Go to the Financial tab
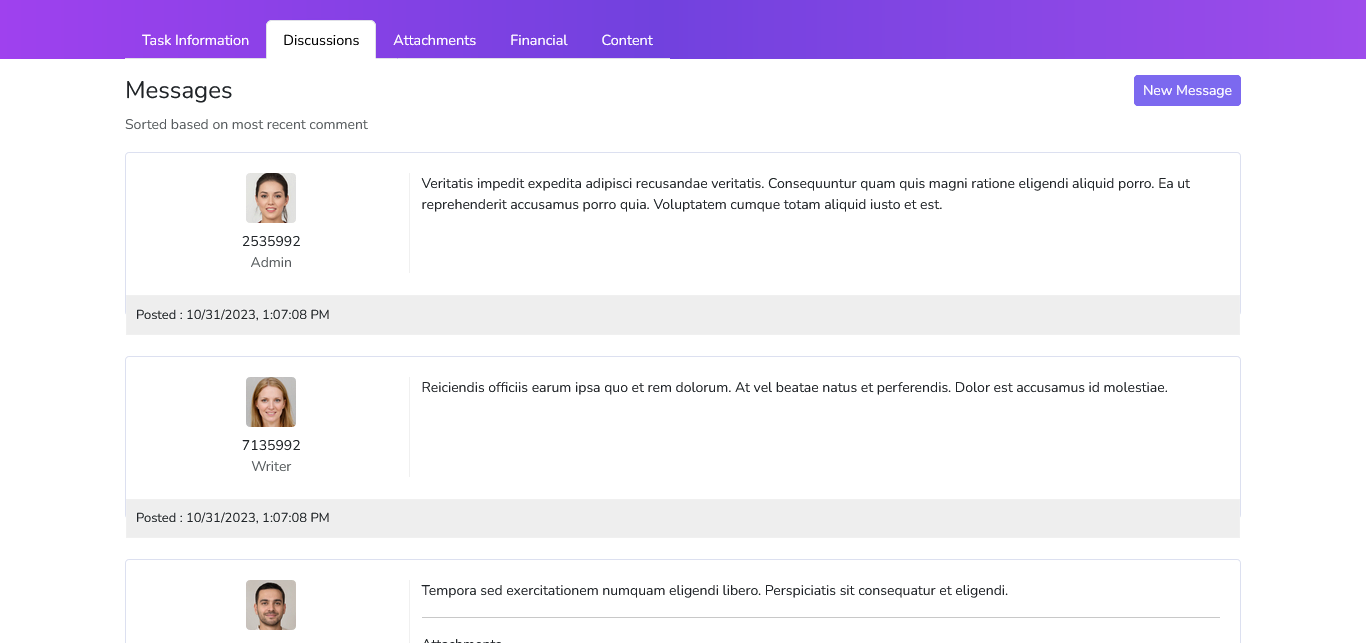 pos(538,40)
